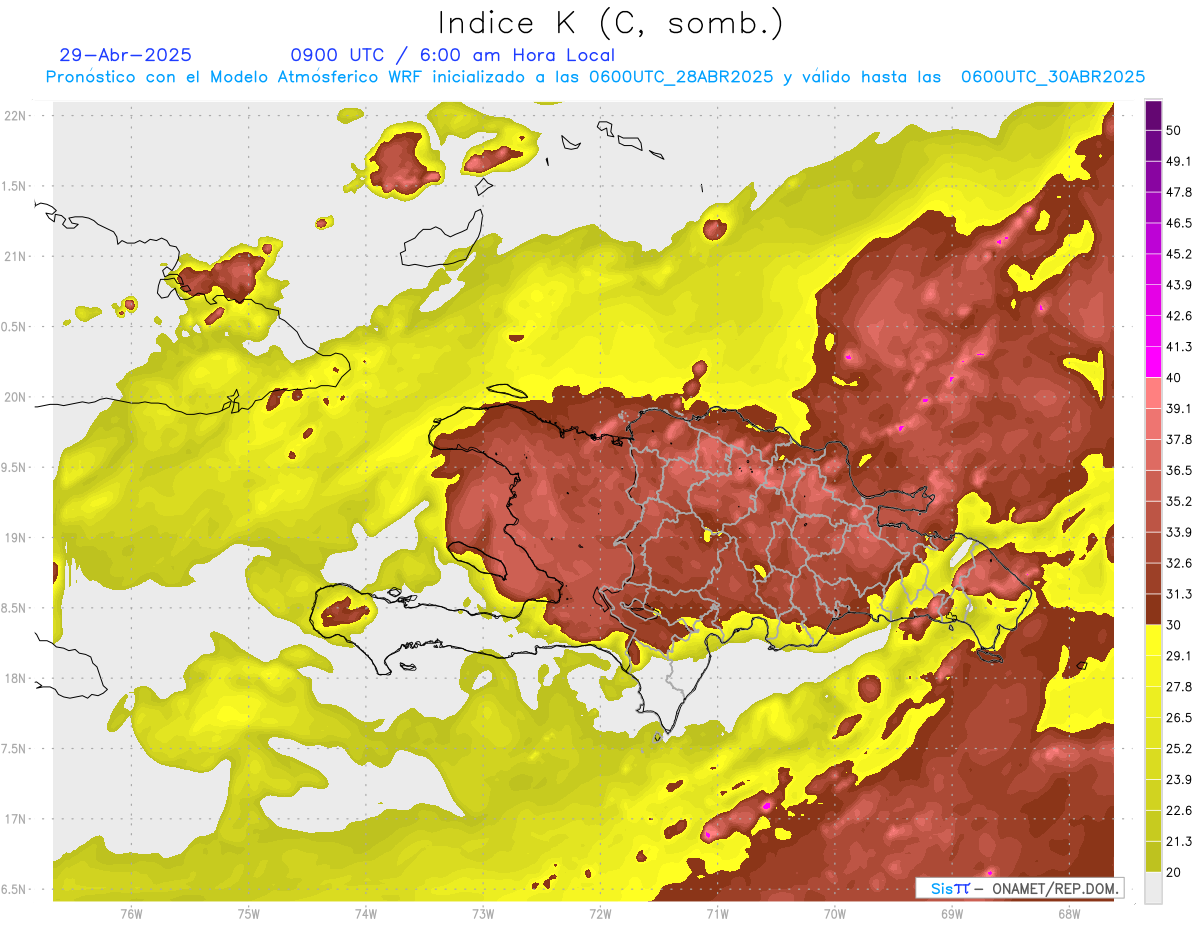Click latitude label '19N'
The height and width of the screenshot is (927, 1200).
(x=16, y=538)
